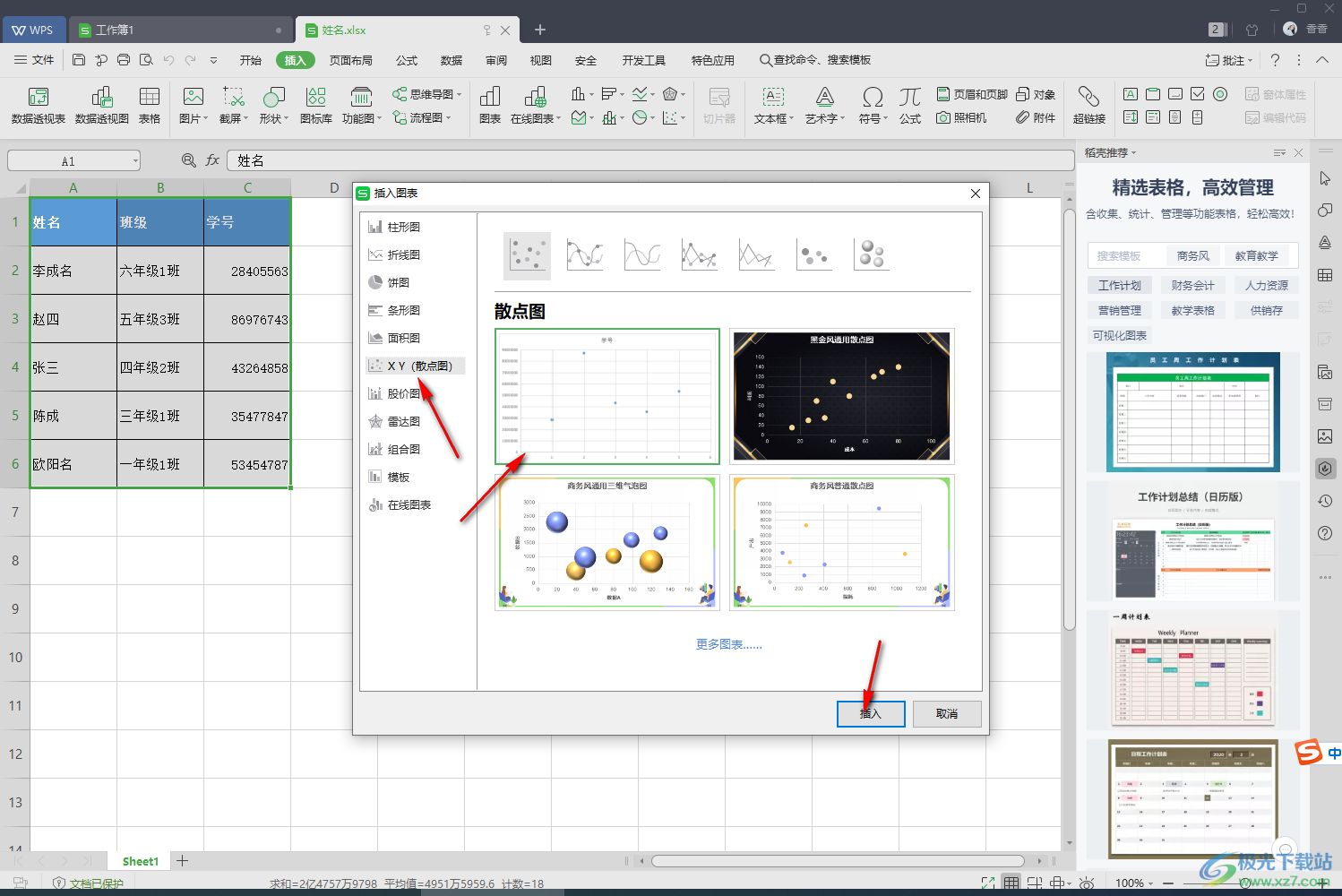Click the print icon in quick toolbar
This screenshot has width=1342, height=896.
click(124, 60)
